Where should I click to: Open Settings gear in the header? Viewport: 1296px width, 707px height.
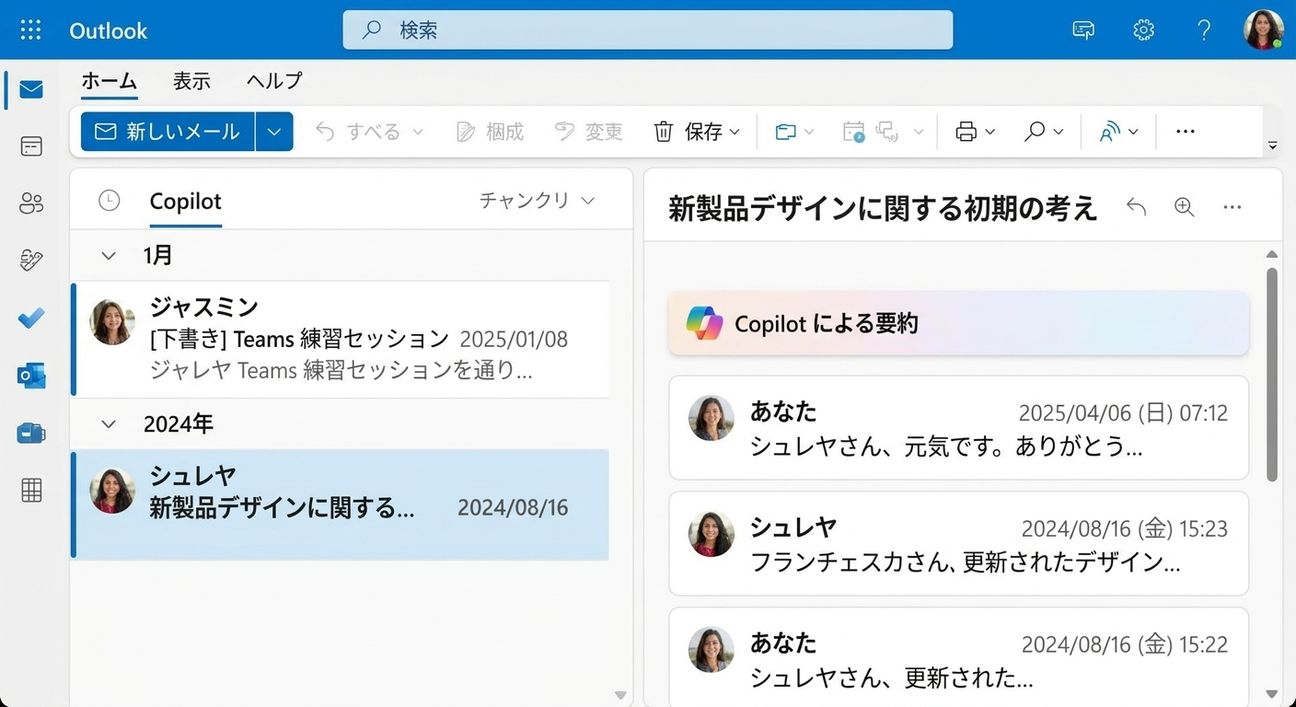pyautogui.click(x=1144, y=30)
